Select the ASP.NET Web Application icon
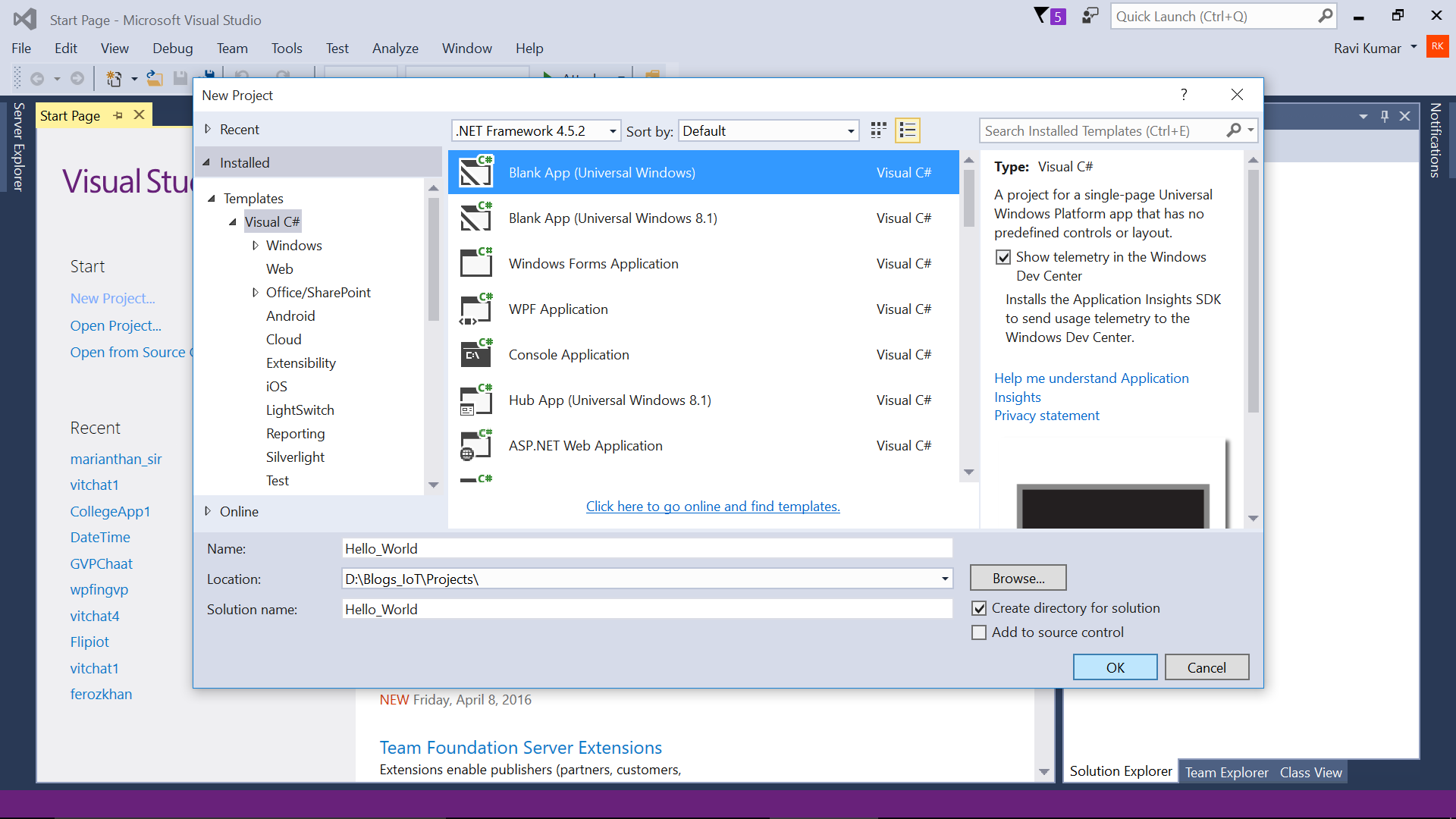Screen dimensions: 1456x819 pos(476,445)
